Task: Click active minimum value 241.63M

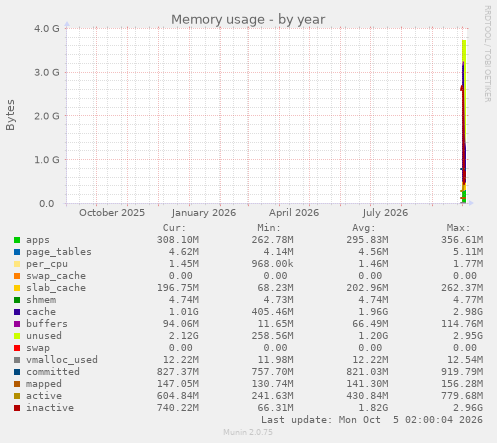Action: (x=272, y=396)
